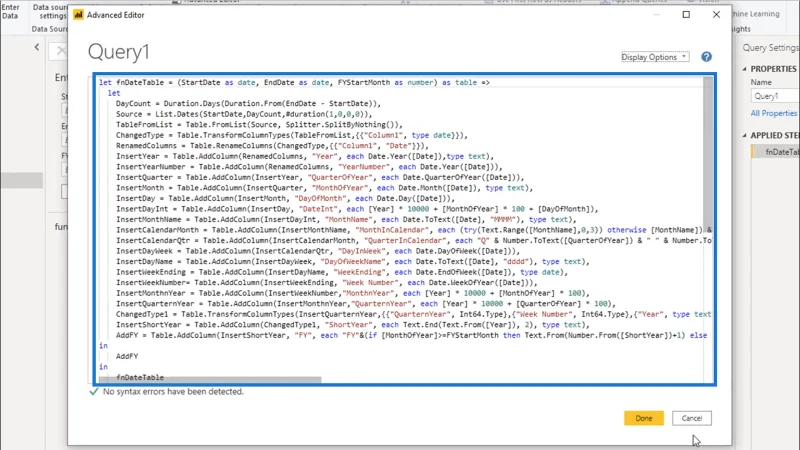This screenshot has width=800, height=450.
Task: Click the 'InsertYear' code line
Action: click(x=305, y=156)
